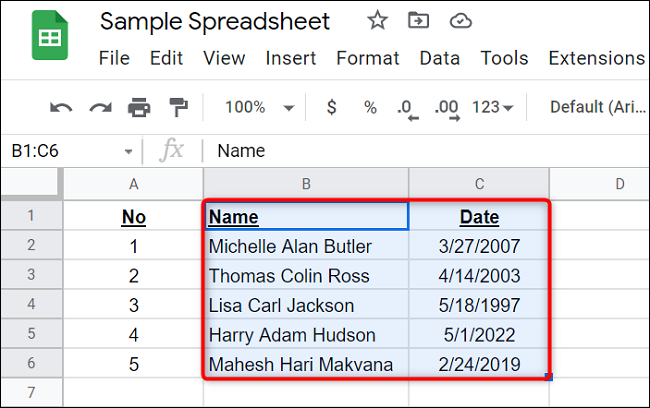Click the Google Sheets home logo
Viewport: 650px width, 408px height.
click(x=46, y=40)
